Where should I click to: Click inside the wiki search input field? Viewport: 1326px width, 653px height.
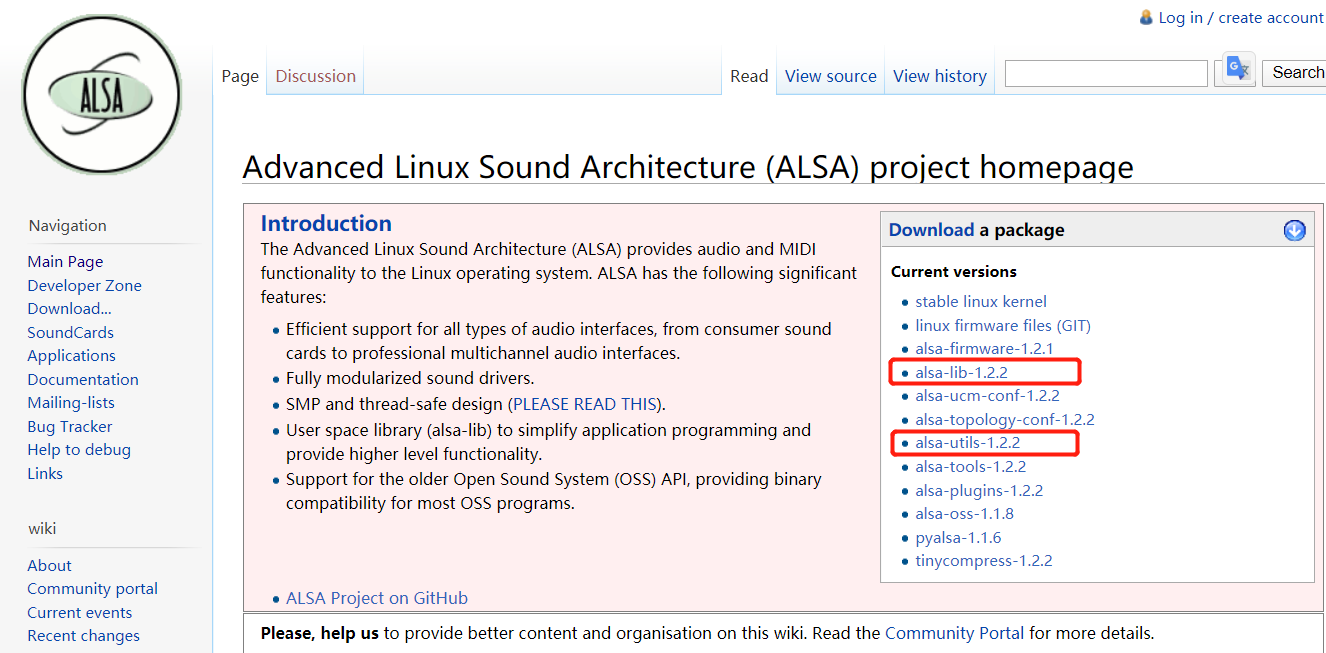[1105, 73]
